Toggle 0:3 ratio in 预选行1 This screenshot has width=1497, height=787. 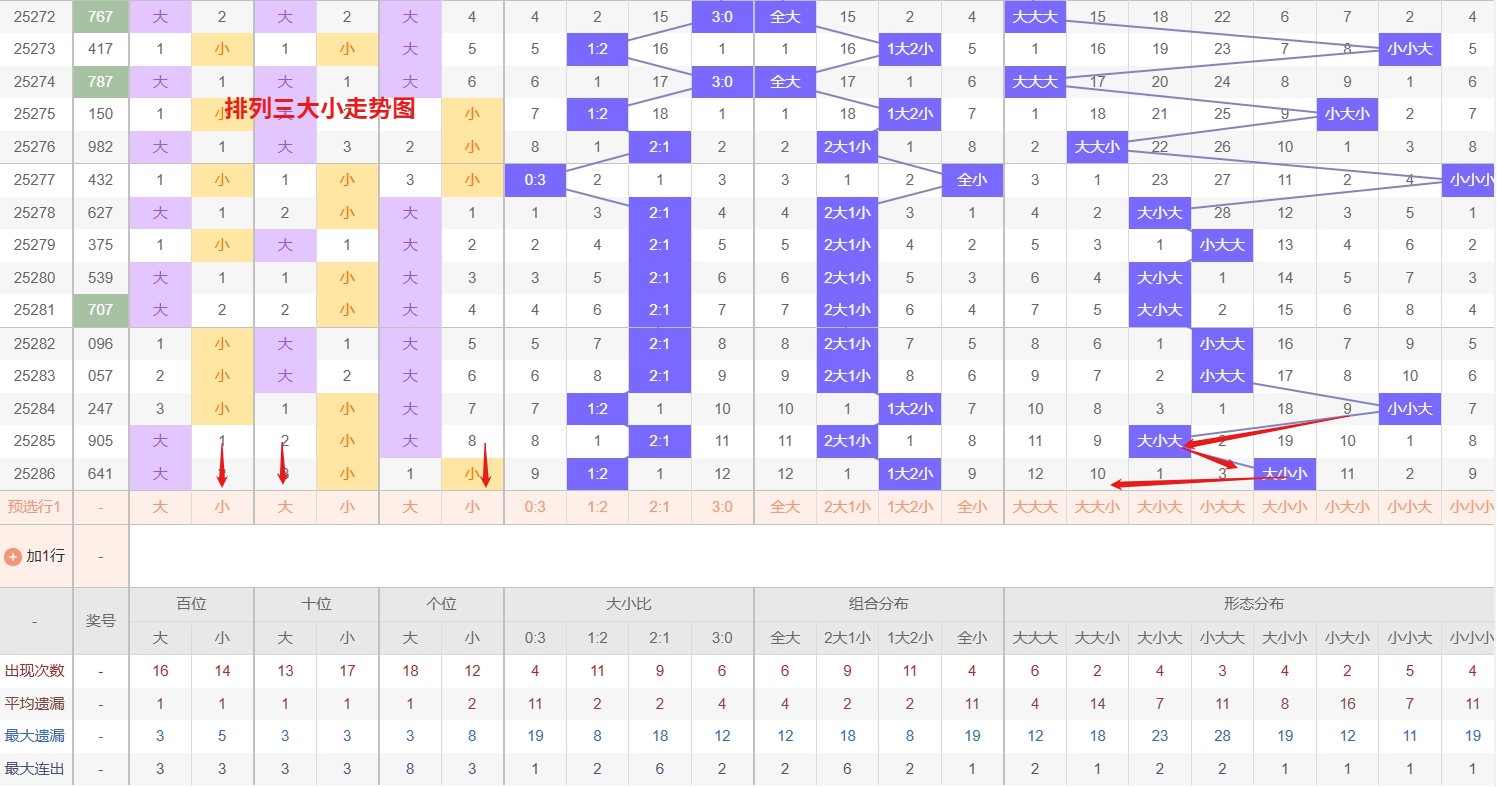pyautogui.click(x=535, y=507)
